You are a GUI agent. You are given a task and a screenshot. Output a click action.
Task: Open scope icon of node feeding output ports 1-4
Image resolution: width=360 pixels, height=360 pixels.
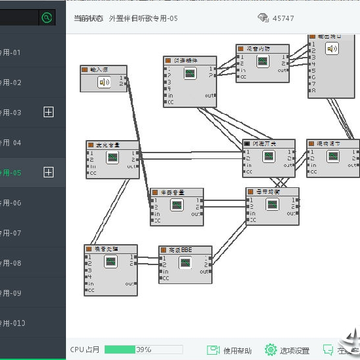point(262,61)
